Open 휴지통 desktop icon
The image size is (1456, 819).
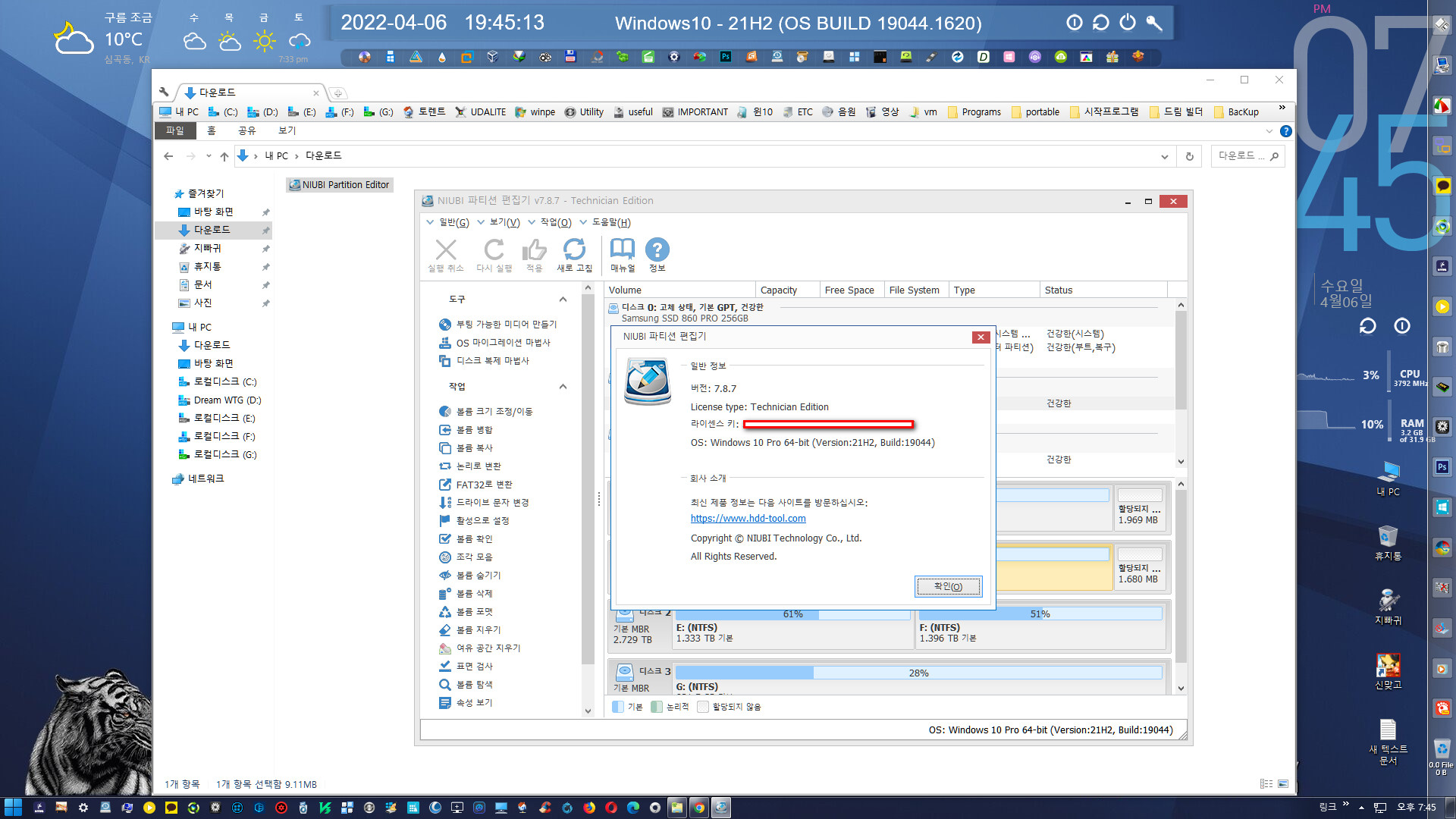tap(1388, 543)
